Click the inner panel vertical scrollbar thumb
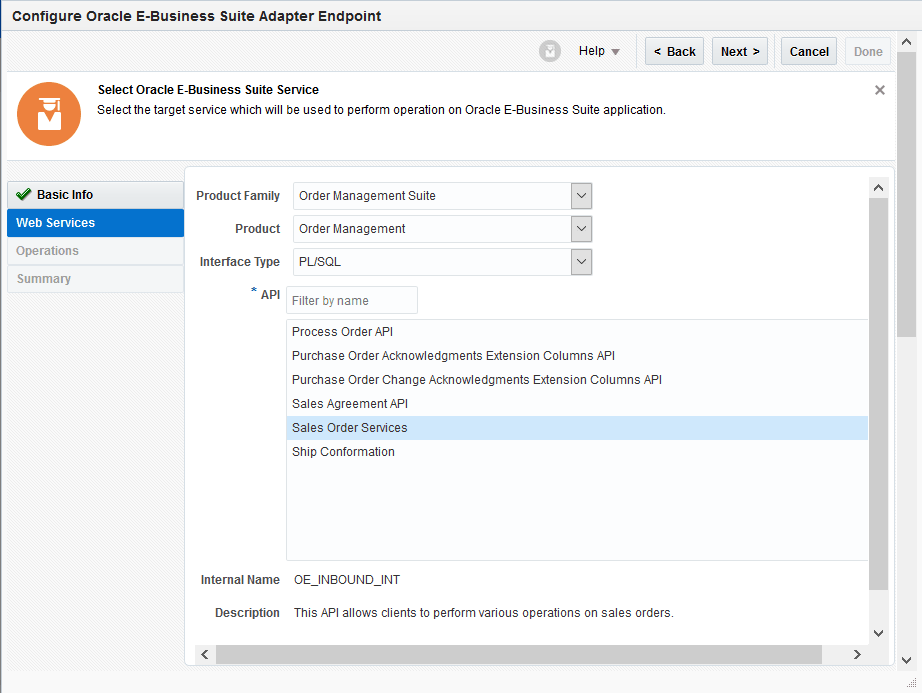Screen dimensions: 922x693 (x=878, y=394)
